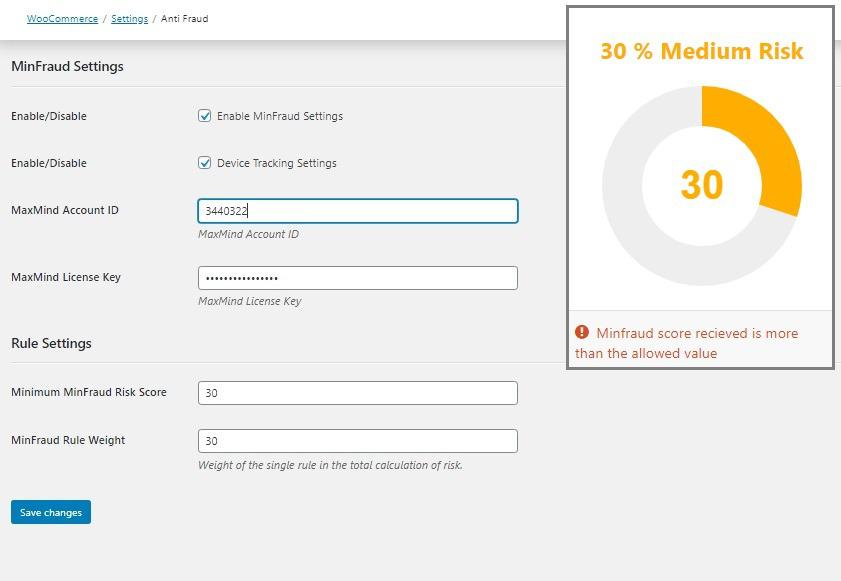Screen dimensions: 841x581
Task: Click into the MaxMind License Key field
Action: coord(357,278)
